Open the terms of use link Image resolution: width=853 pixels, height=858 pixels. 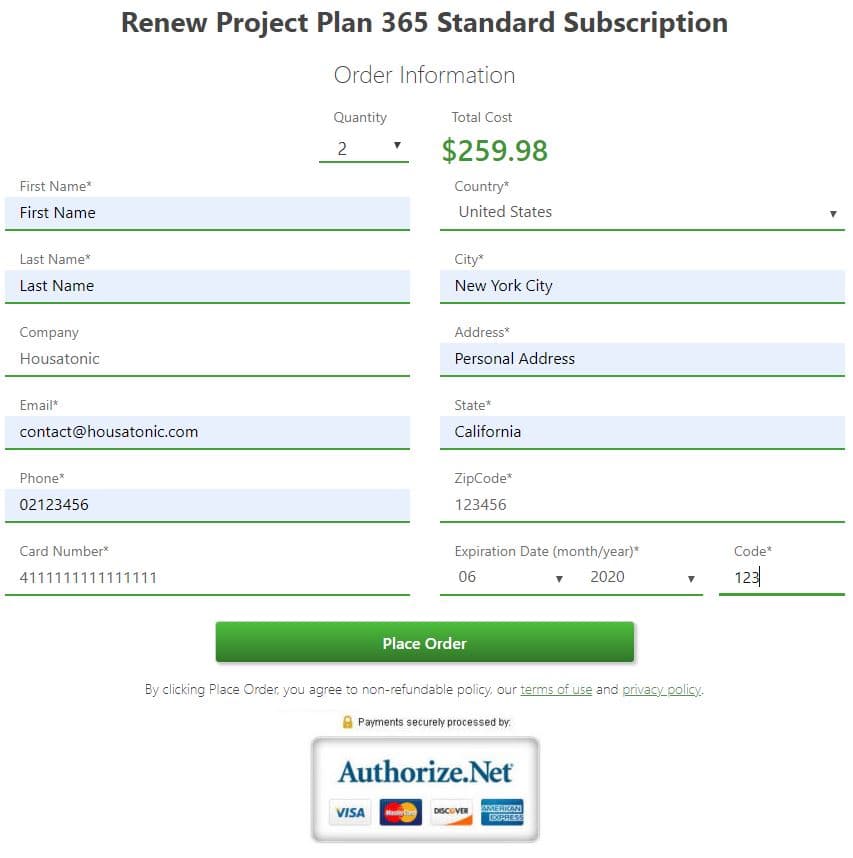[x=556, y=689]
